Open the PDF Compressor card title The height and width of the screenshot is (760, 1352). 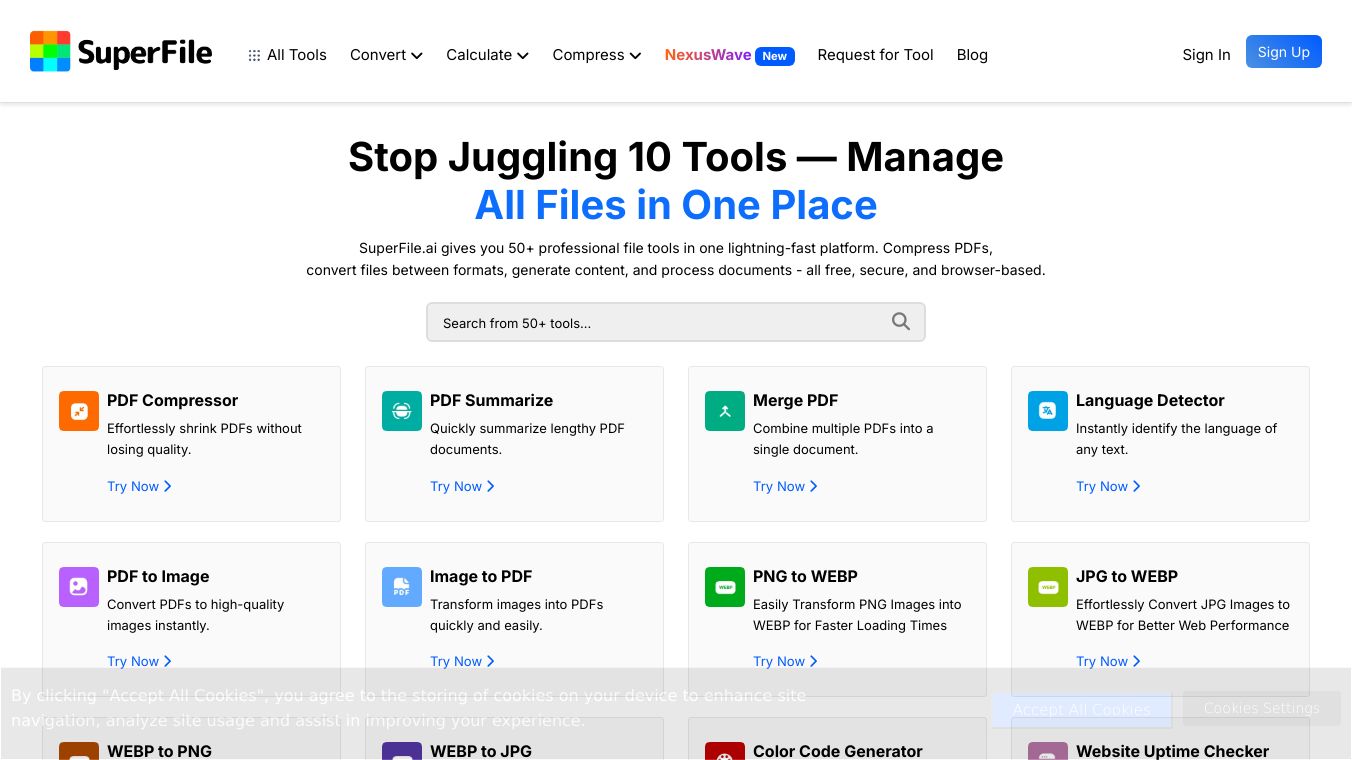(x=172, y=400)
